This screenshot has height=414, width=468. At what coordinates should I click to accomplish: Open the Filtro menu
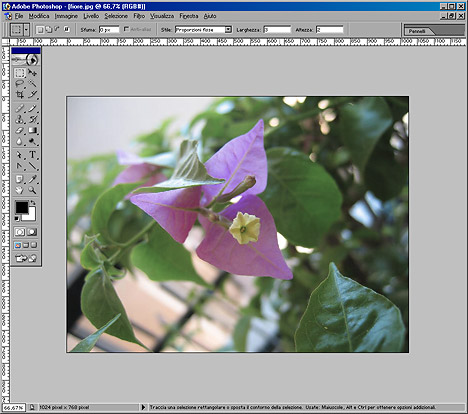[x=139, y=16]
